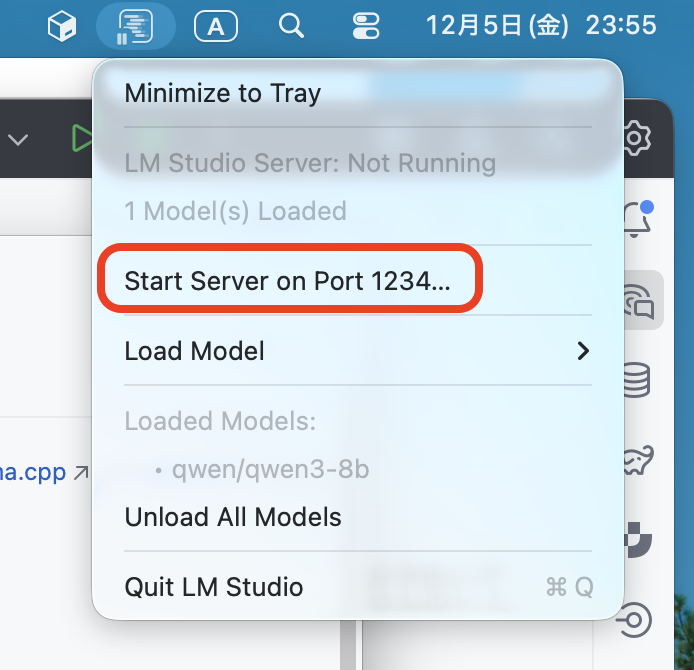The height and width of the screenshot is (670, 694).
Task: Open the Database tool window icon
Action: [x=637, y=380]
